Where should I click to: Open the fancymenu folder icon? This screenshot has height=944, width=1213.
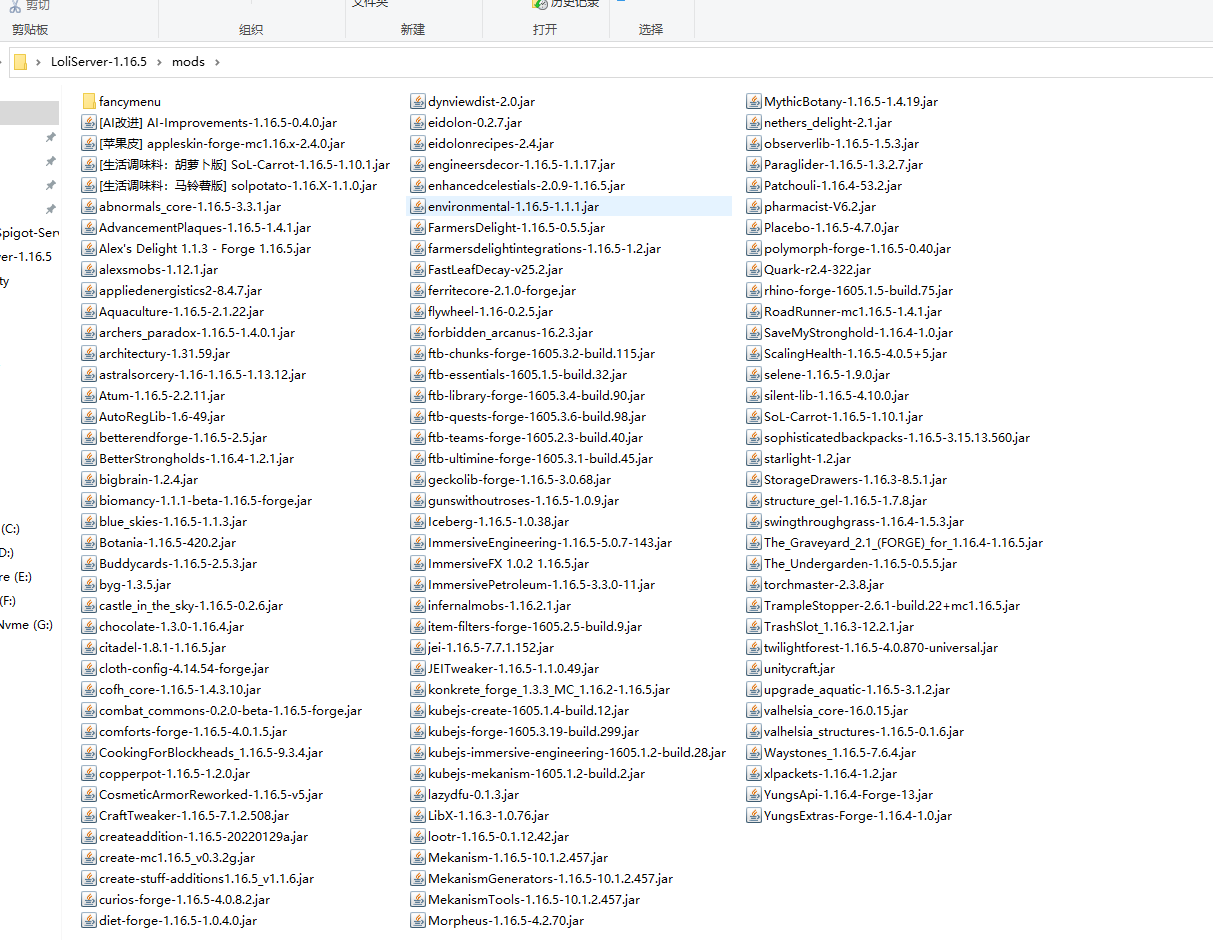click(89, 101)
